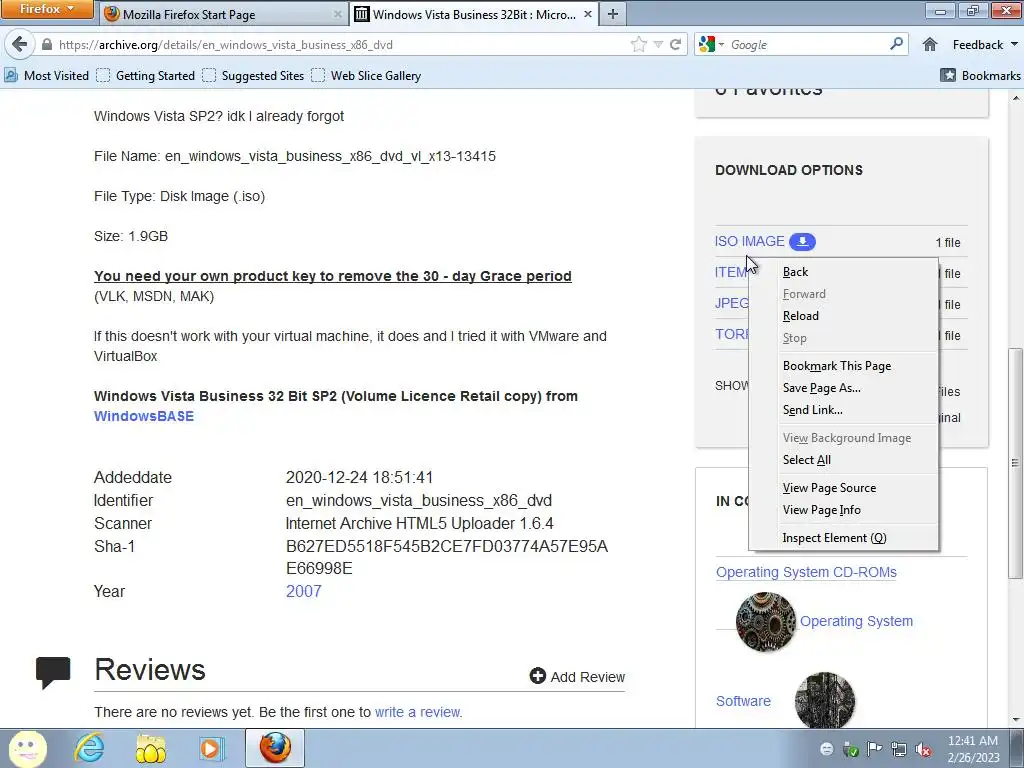Open the Firefox application menu button
Viewport: 1024px width, 768px height.
tap(47, 9)
